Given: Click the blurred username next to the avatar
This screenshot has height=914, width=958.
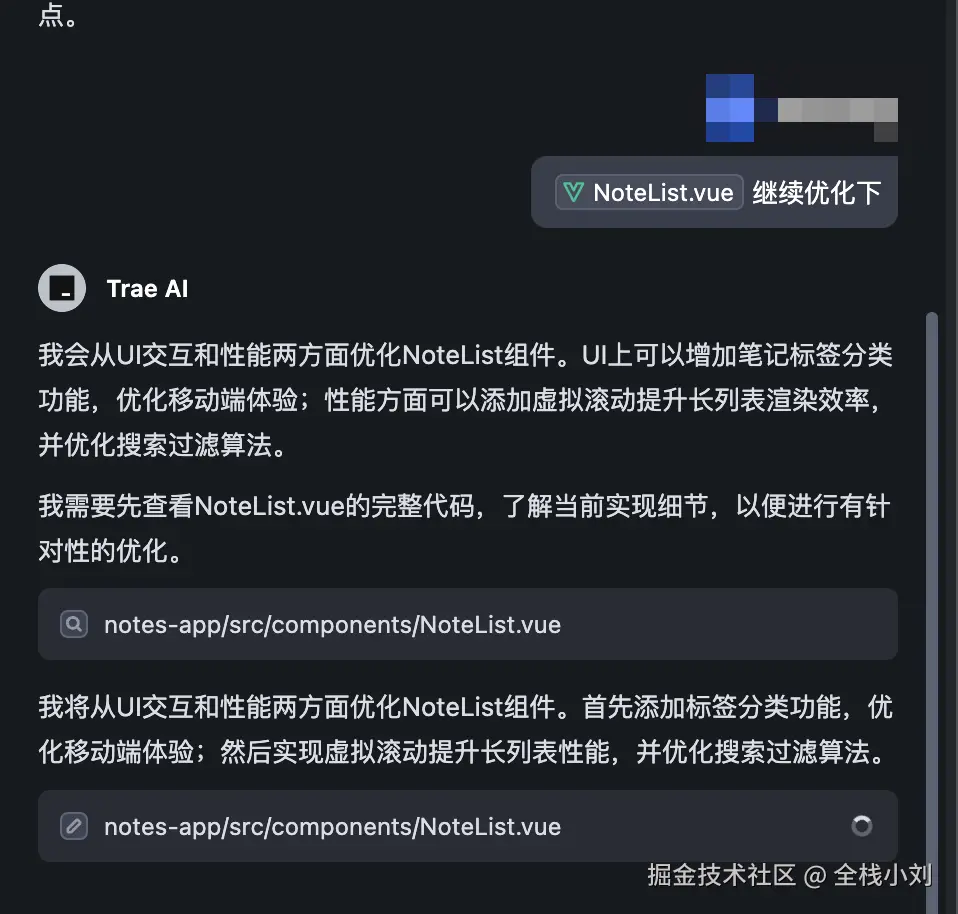Looking at the screenshot, I should click(837, 116).
